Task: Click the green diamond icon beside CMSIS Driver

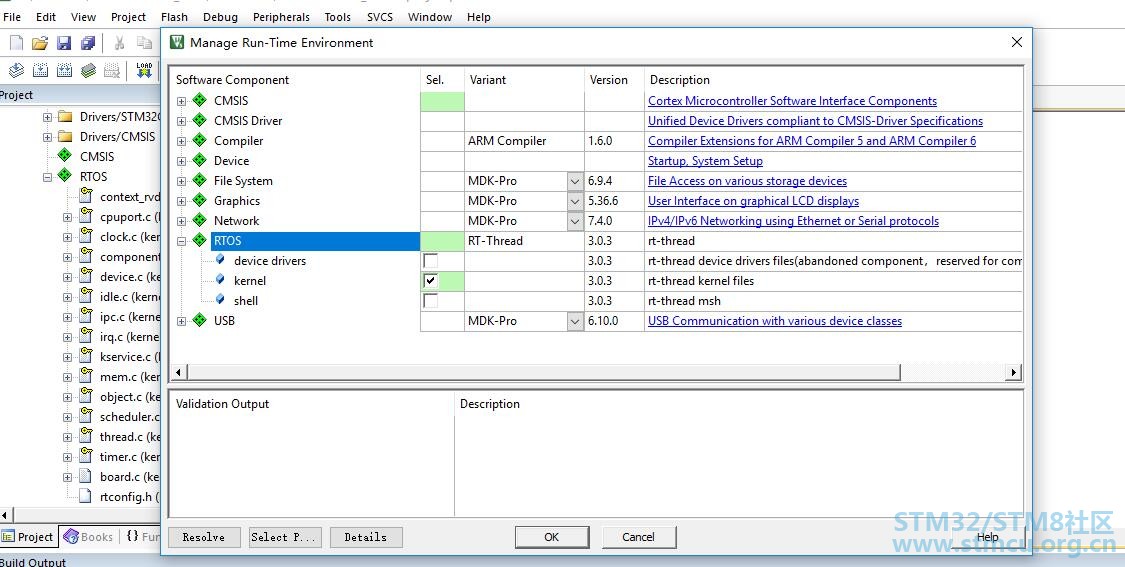Action: [199, 121]
